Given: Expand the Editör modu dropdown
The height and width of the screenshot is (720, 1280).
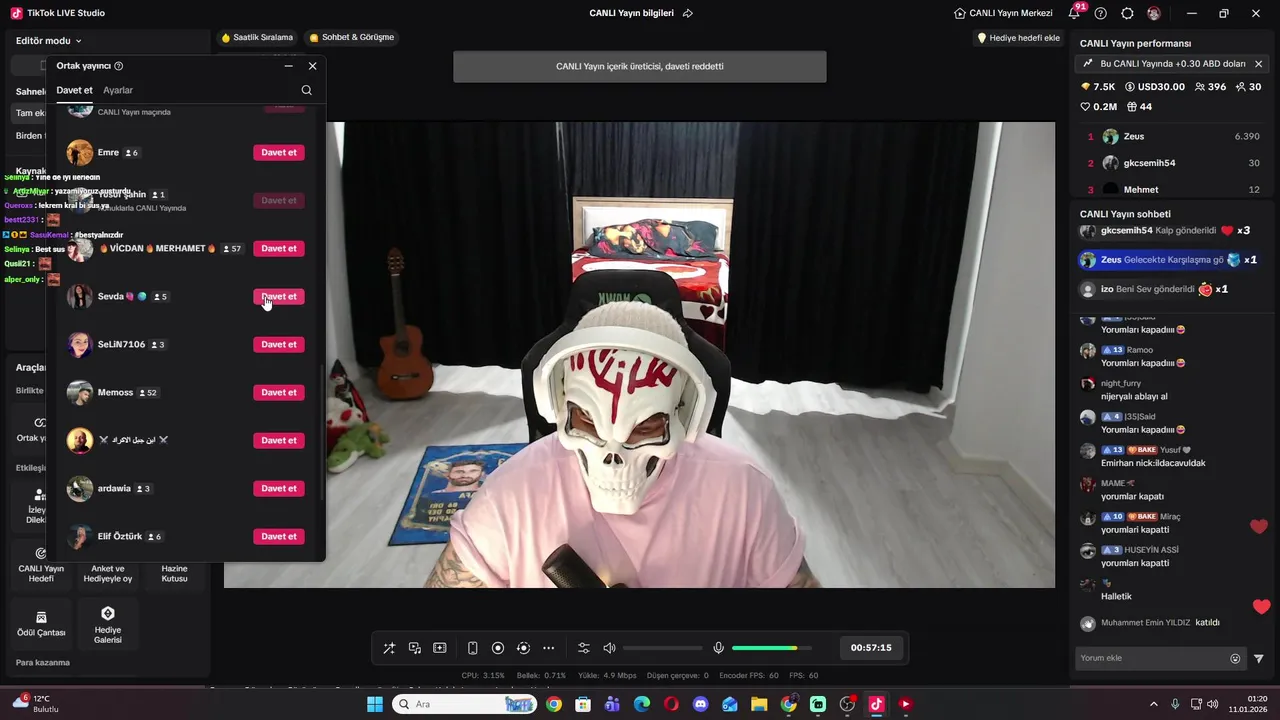Looking at the screenshot, I should (49, 41).
